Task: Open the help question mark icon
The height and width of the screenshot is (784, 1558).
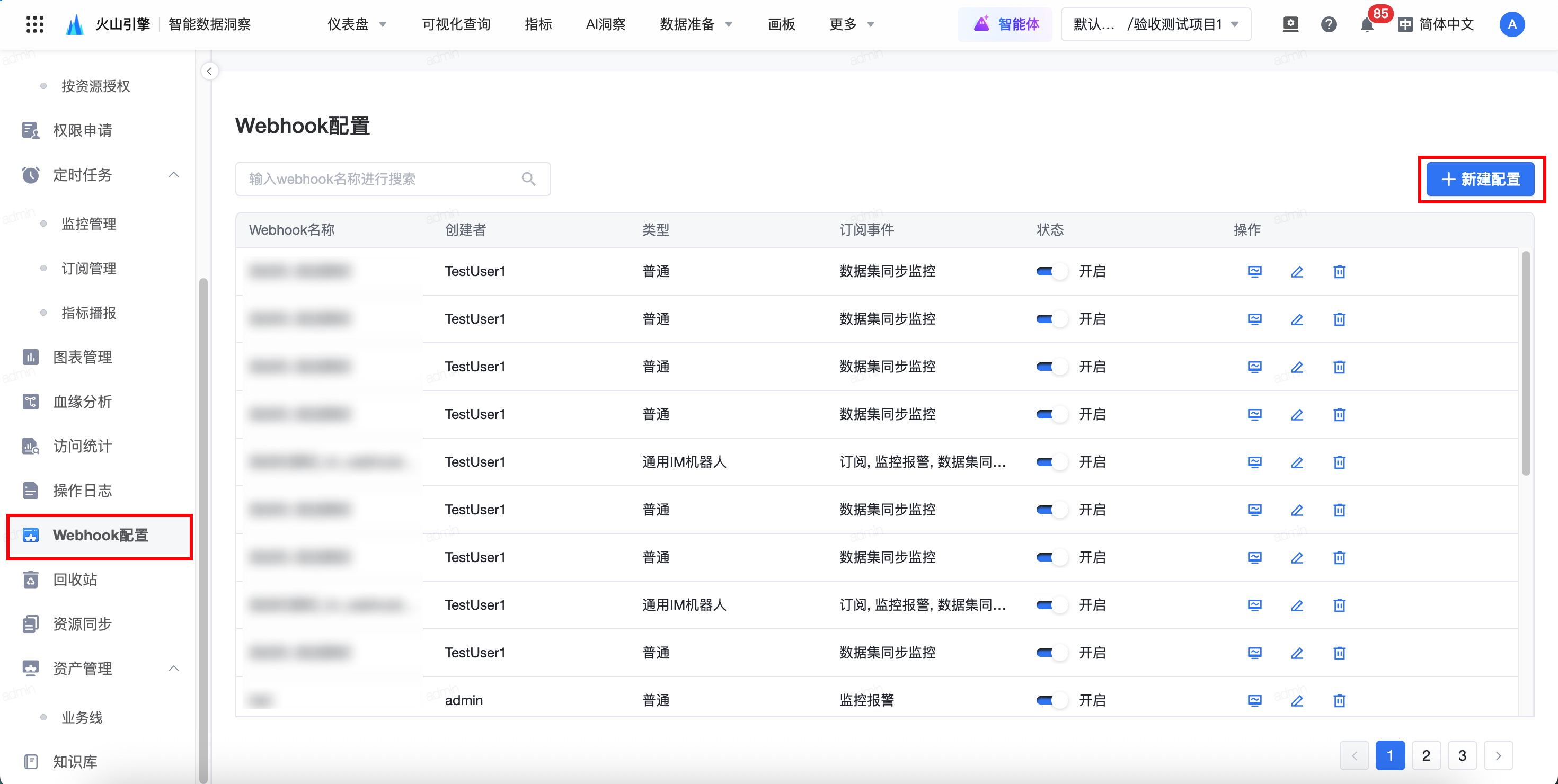Action: (x=1328, y=25)
